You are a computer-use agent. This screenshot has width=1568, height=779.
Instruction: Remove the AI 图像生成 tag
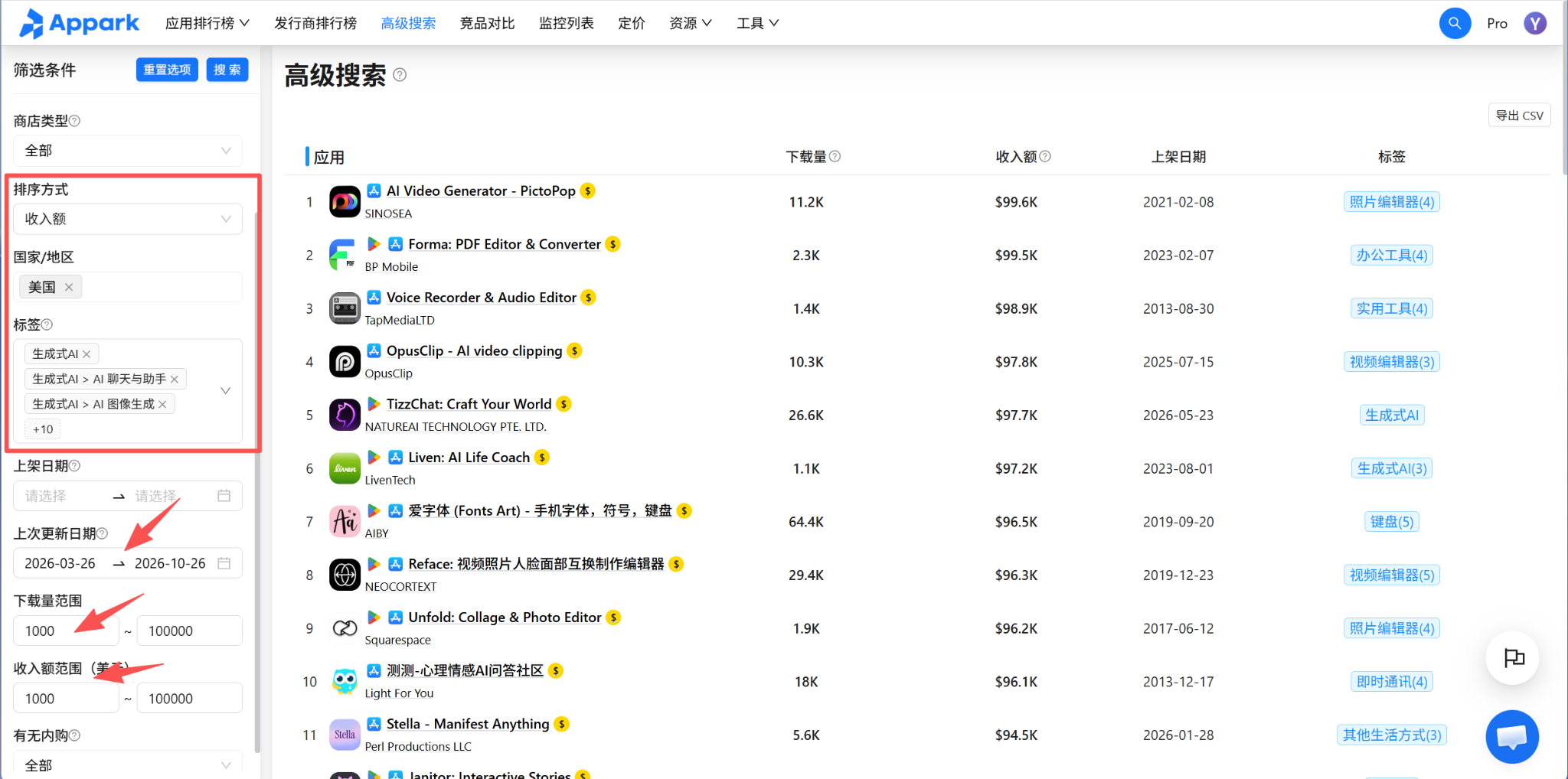coord(162,404)
